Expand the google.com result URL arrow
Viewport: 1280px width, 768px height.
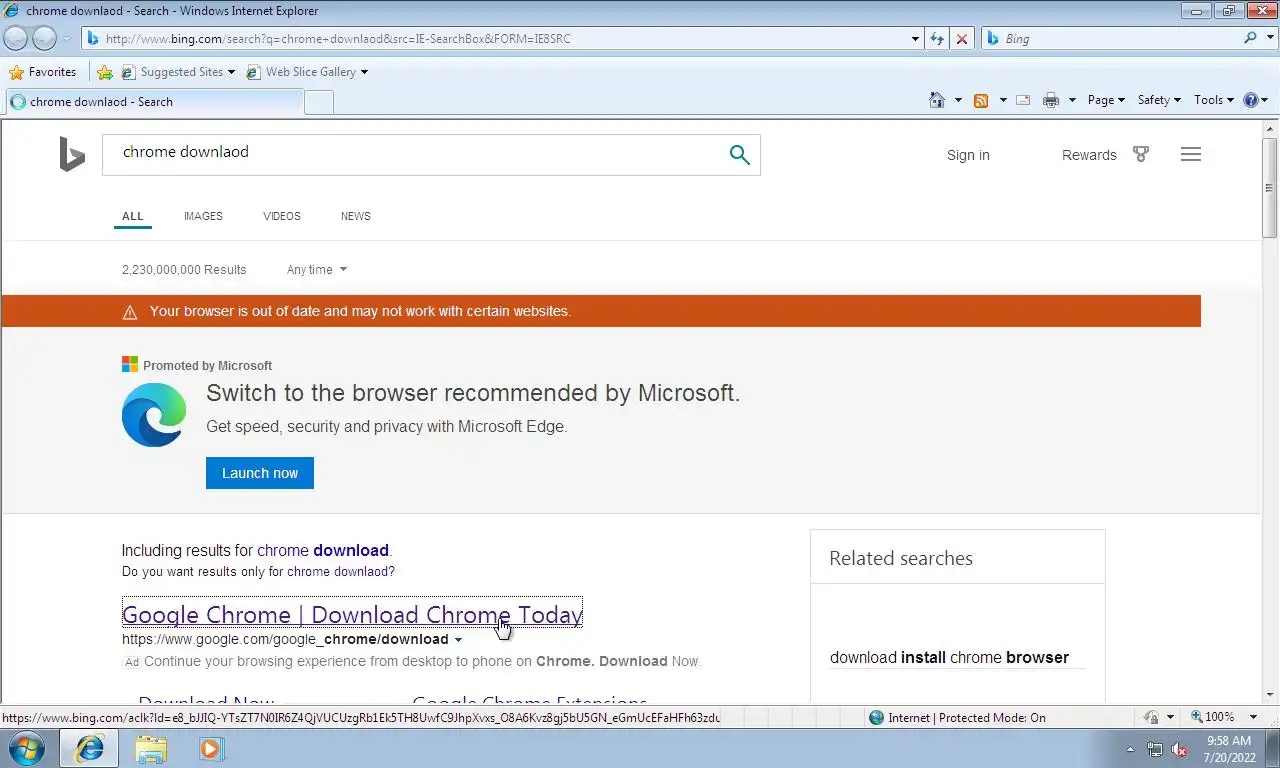coord(458,640)
